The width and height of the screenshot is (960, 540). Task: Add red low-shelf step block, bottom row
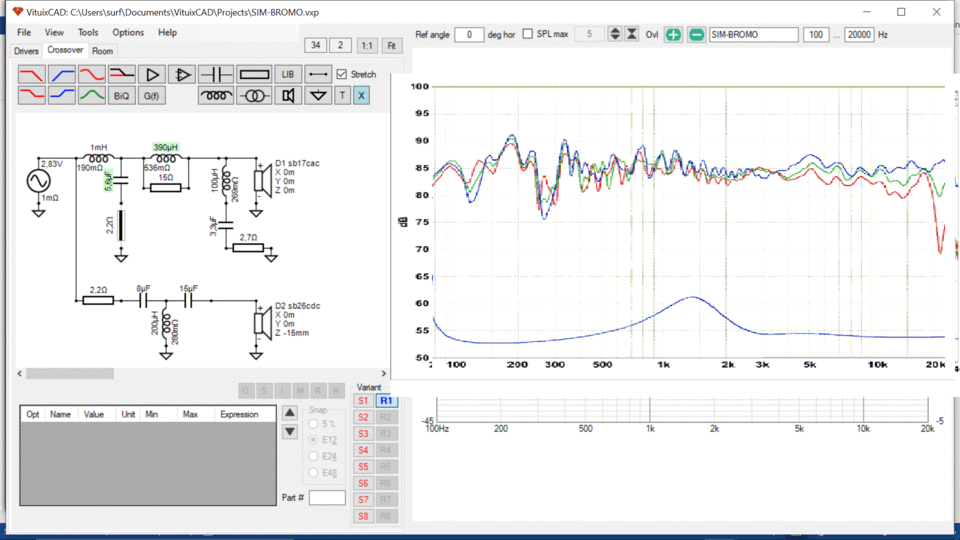tap(31, 96)
